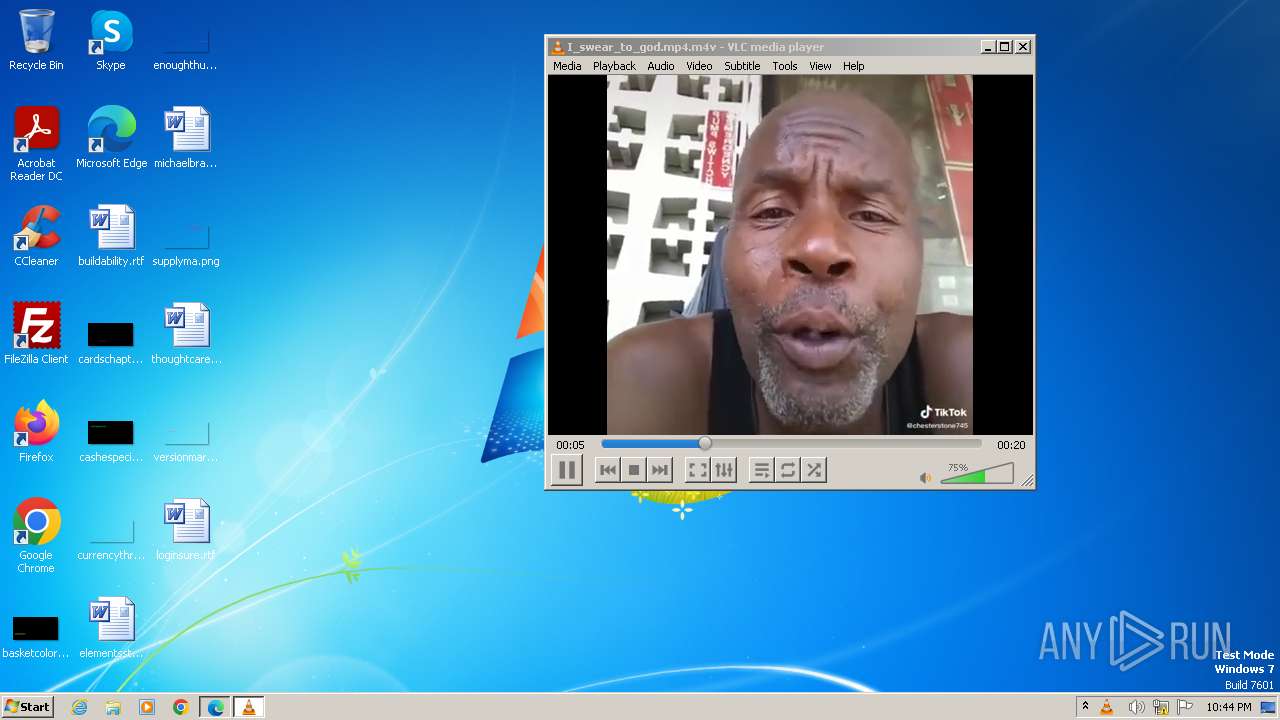Open the Start menu
The width and height of the screenshot is (1280, 720).
pos(27,707)
